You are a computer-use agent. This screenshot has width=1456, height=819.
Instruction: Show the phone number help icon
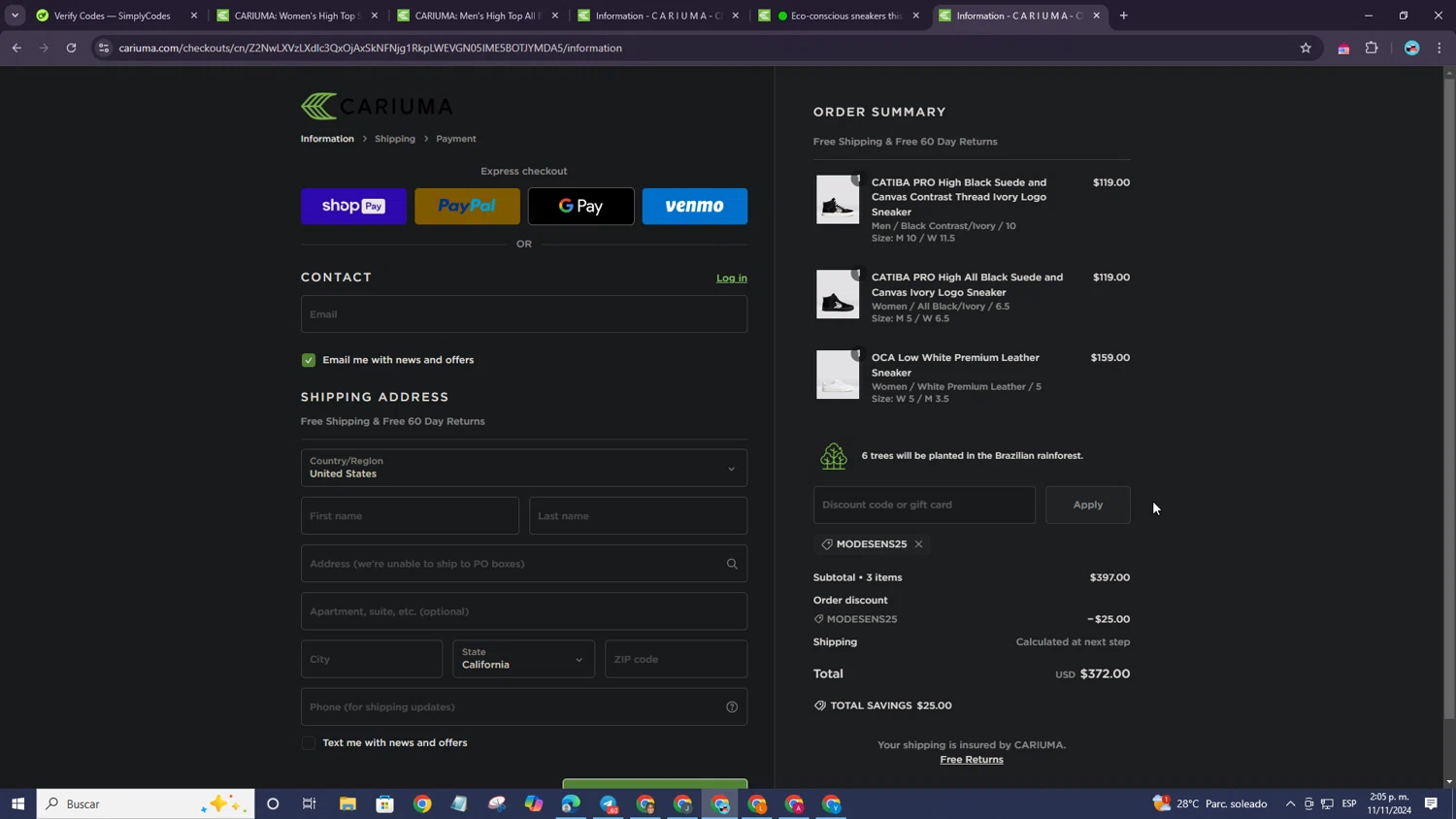(732, 707)
